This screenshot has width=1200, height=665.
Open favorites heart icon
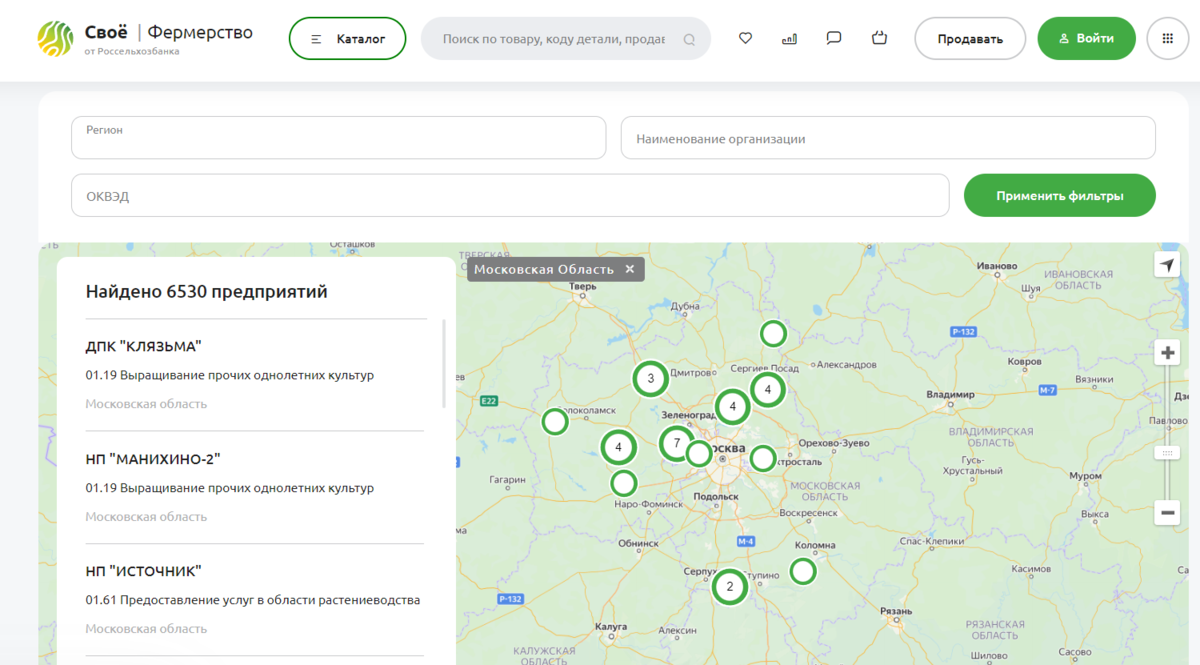(x=745, y=38)
